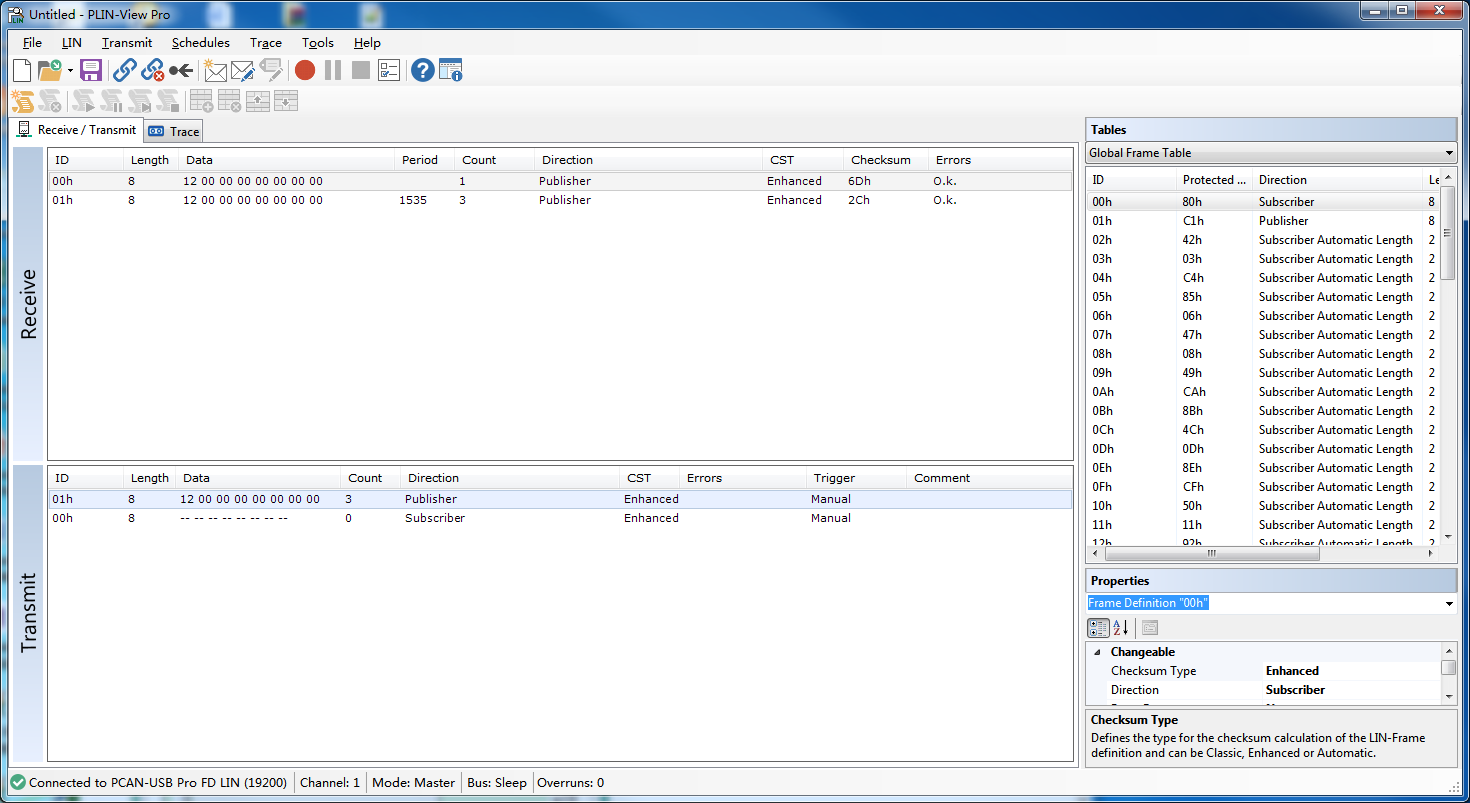Viewport: 1470px width, 803px height.
Task: Open the Frame Definition "00h" dropdown
Action: click(x=1449, y=604)
